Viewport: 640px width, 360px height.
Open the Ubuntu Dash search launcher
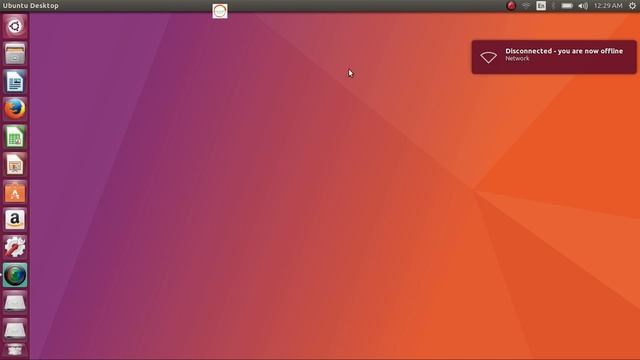coord(15,27)
